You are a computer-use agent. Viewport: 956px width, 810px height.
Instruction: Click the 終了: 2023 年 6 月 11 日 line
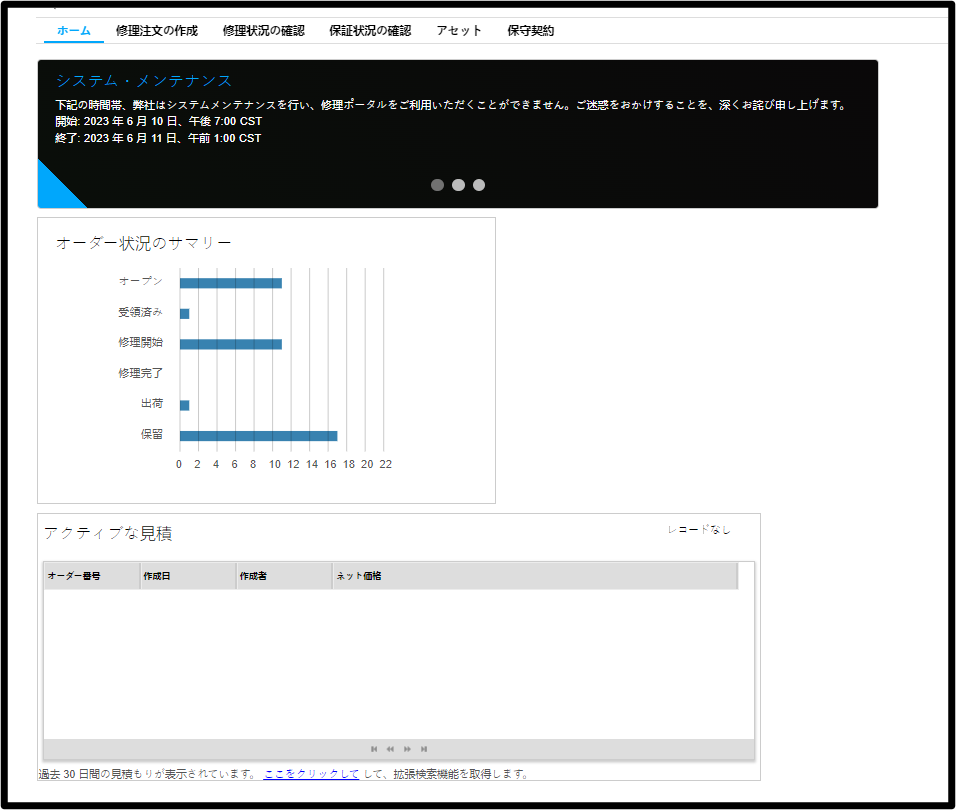click(158, 138)
